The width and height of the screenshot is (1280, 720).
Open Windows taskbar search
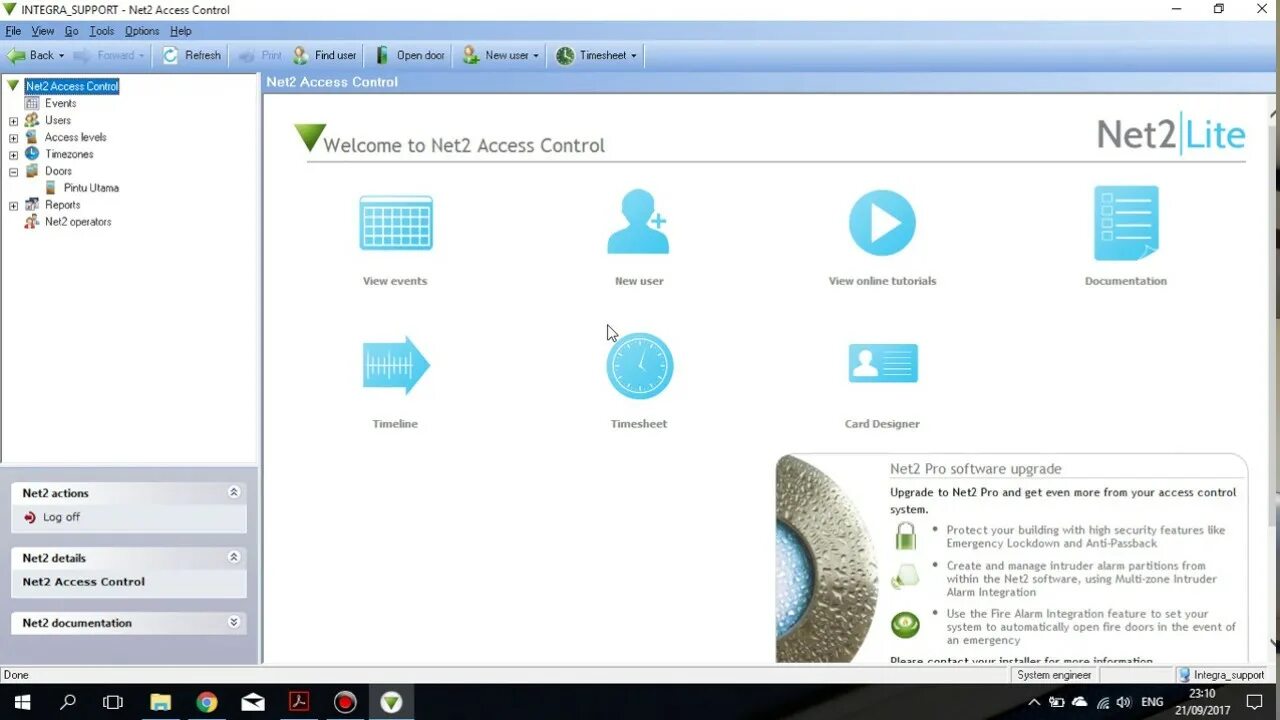(67, 702)
